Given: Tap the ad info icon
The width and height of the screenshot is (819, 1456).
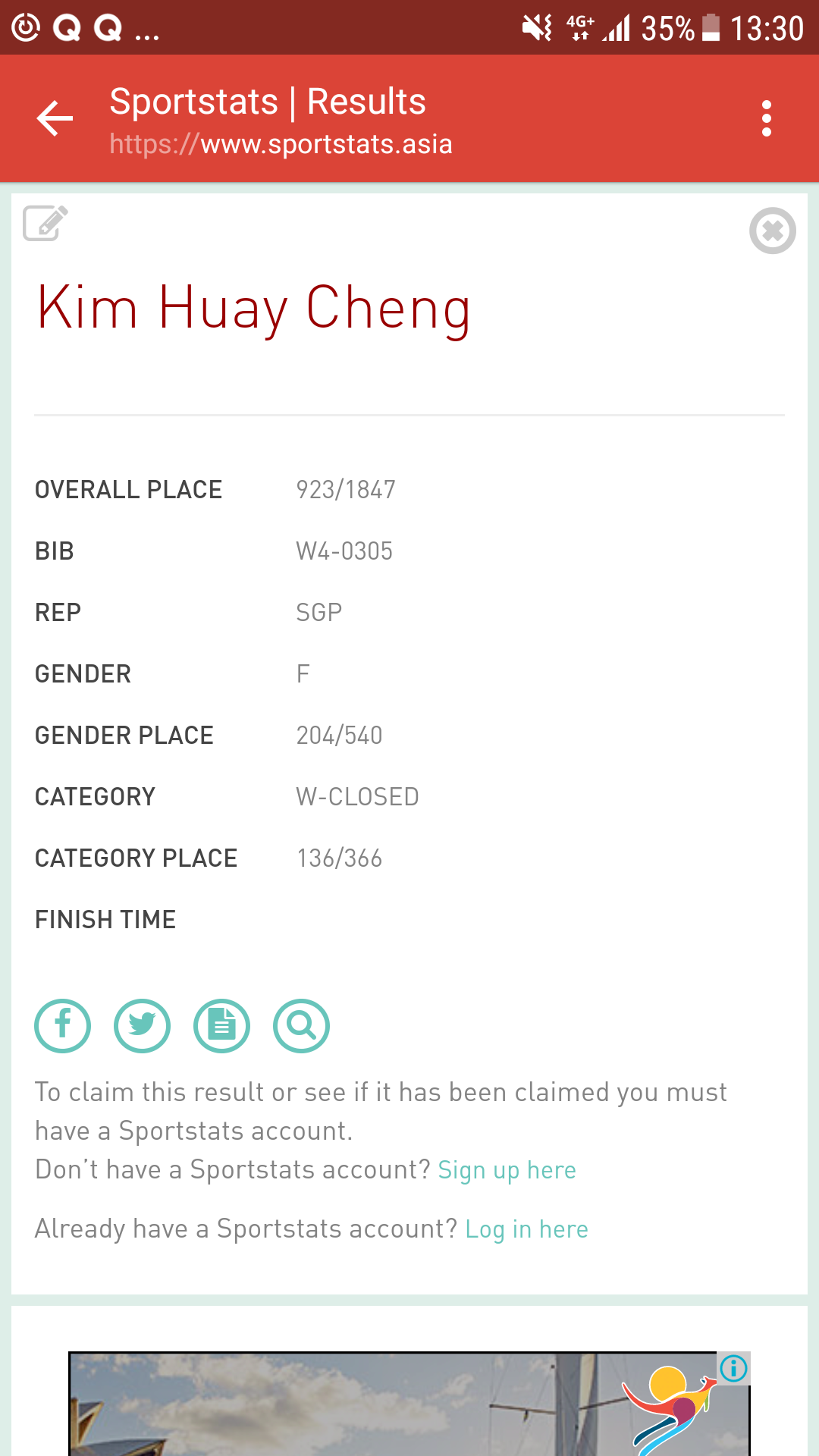Looking at the screenshot, I should (733, 1368).
